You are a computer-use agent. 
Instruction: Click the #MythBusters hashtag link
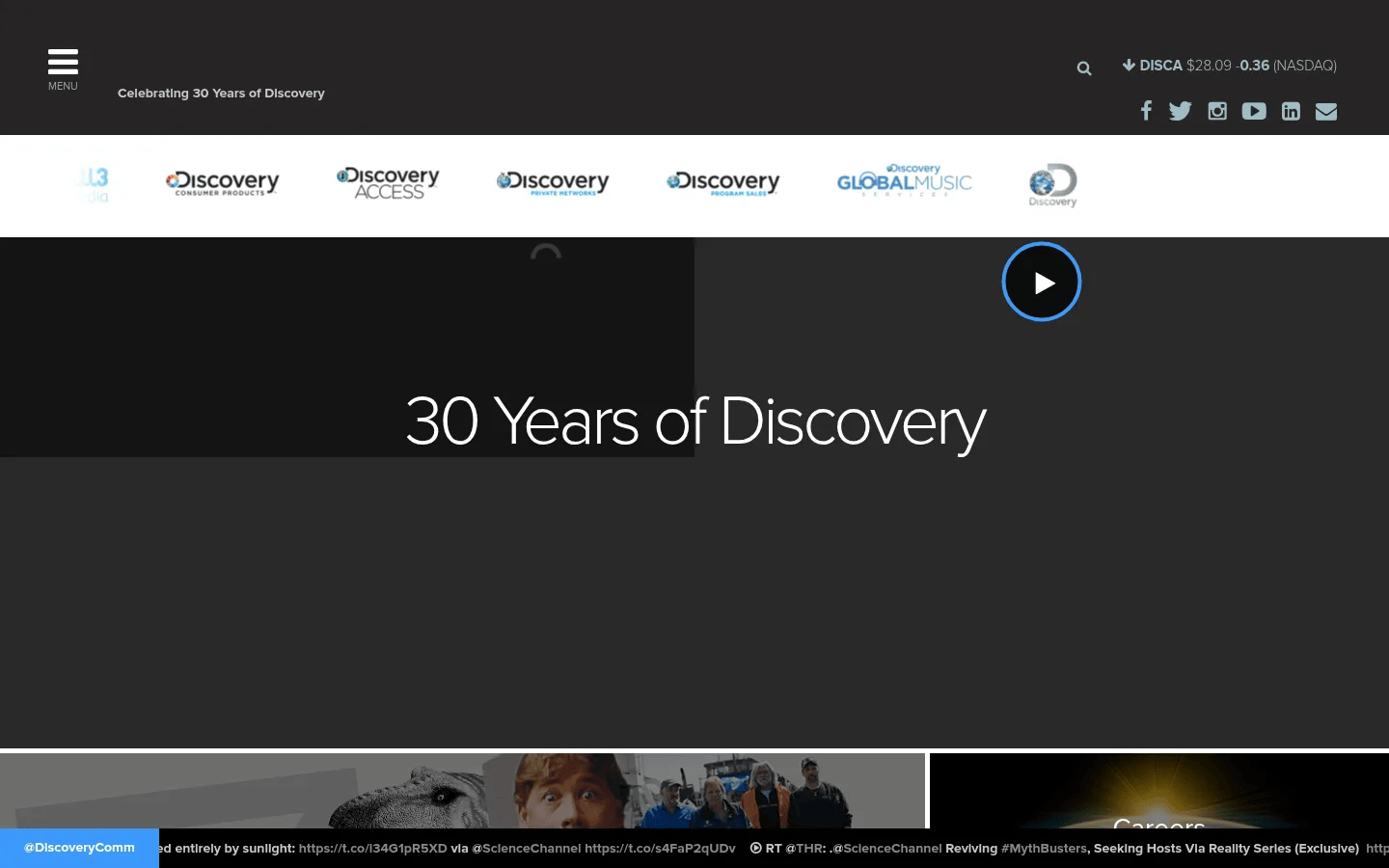click(1045, 849)
